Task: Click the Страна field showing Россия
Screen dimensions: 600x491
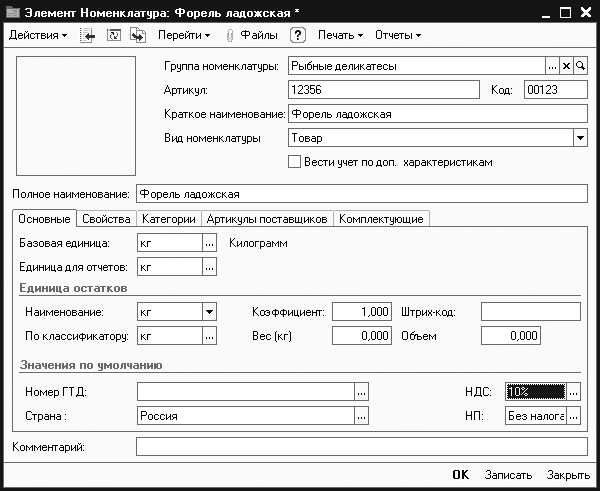Action: [x=246, y=416]
